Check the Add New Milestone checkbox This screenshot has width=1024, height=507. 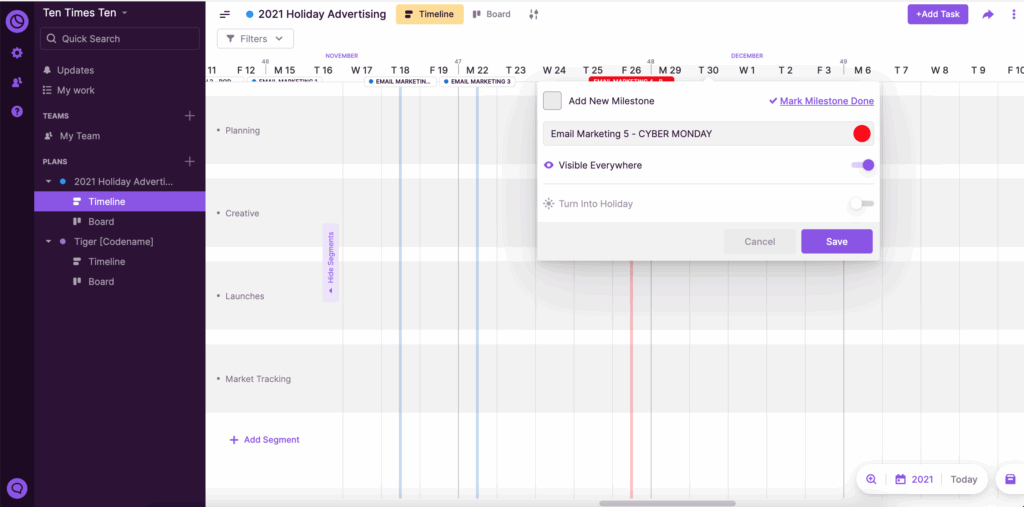pyautogui.click(x=552, y=101)
